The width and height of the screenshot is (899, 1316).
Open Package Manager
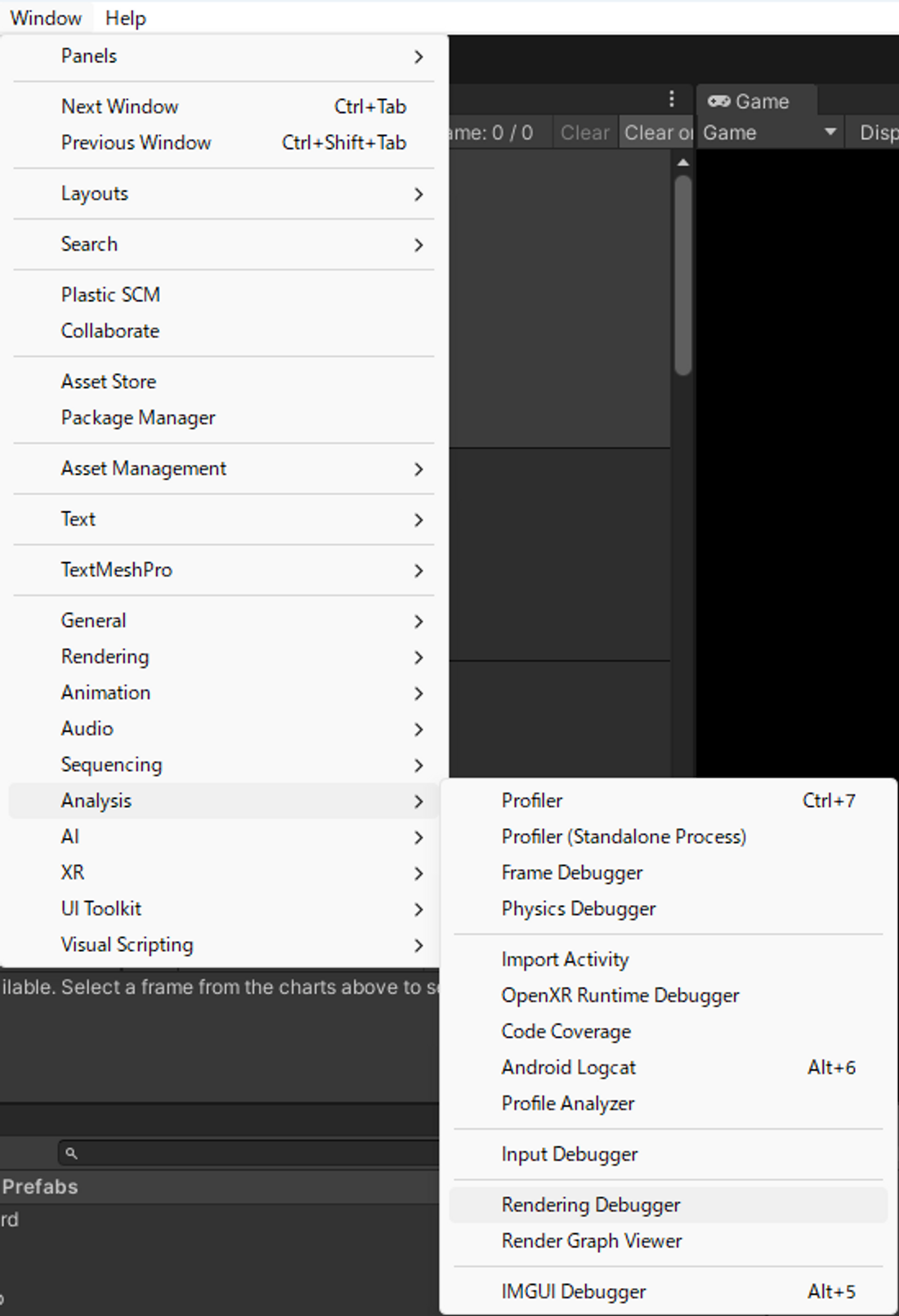[224, 417]
